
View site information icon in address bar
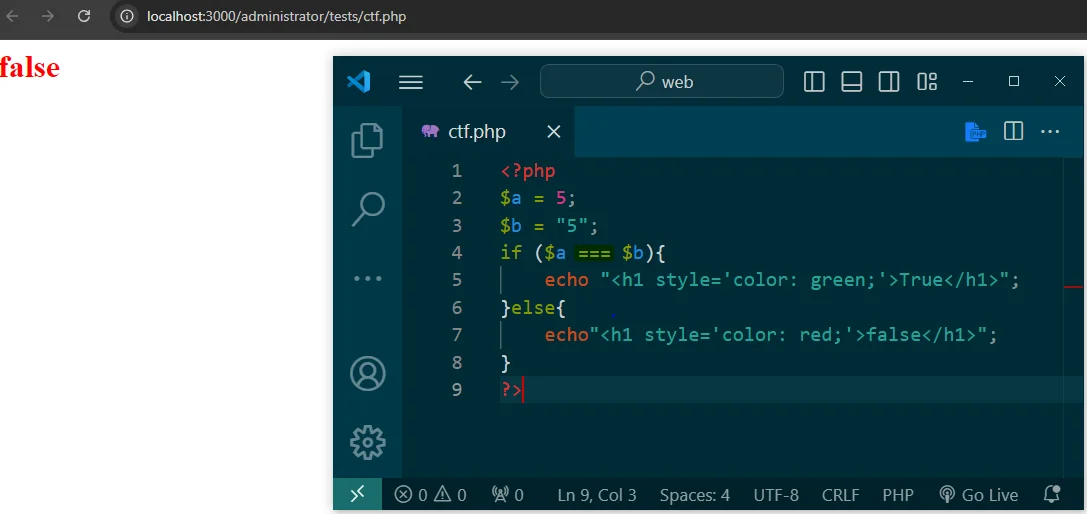pyautogui.click(x=127, y=16)
